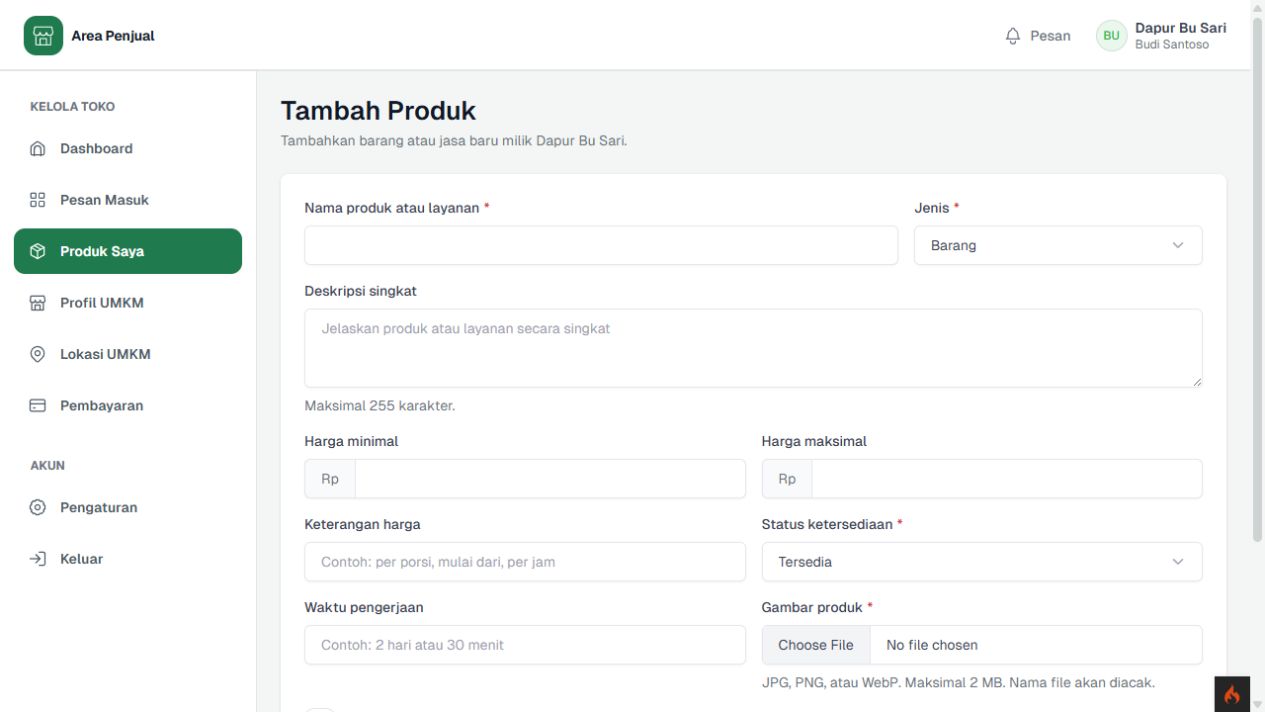Open the Status ketersediaan dropdown
This screenshot has width=1265, height=712.
(x=982, y=562)
